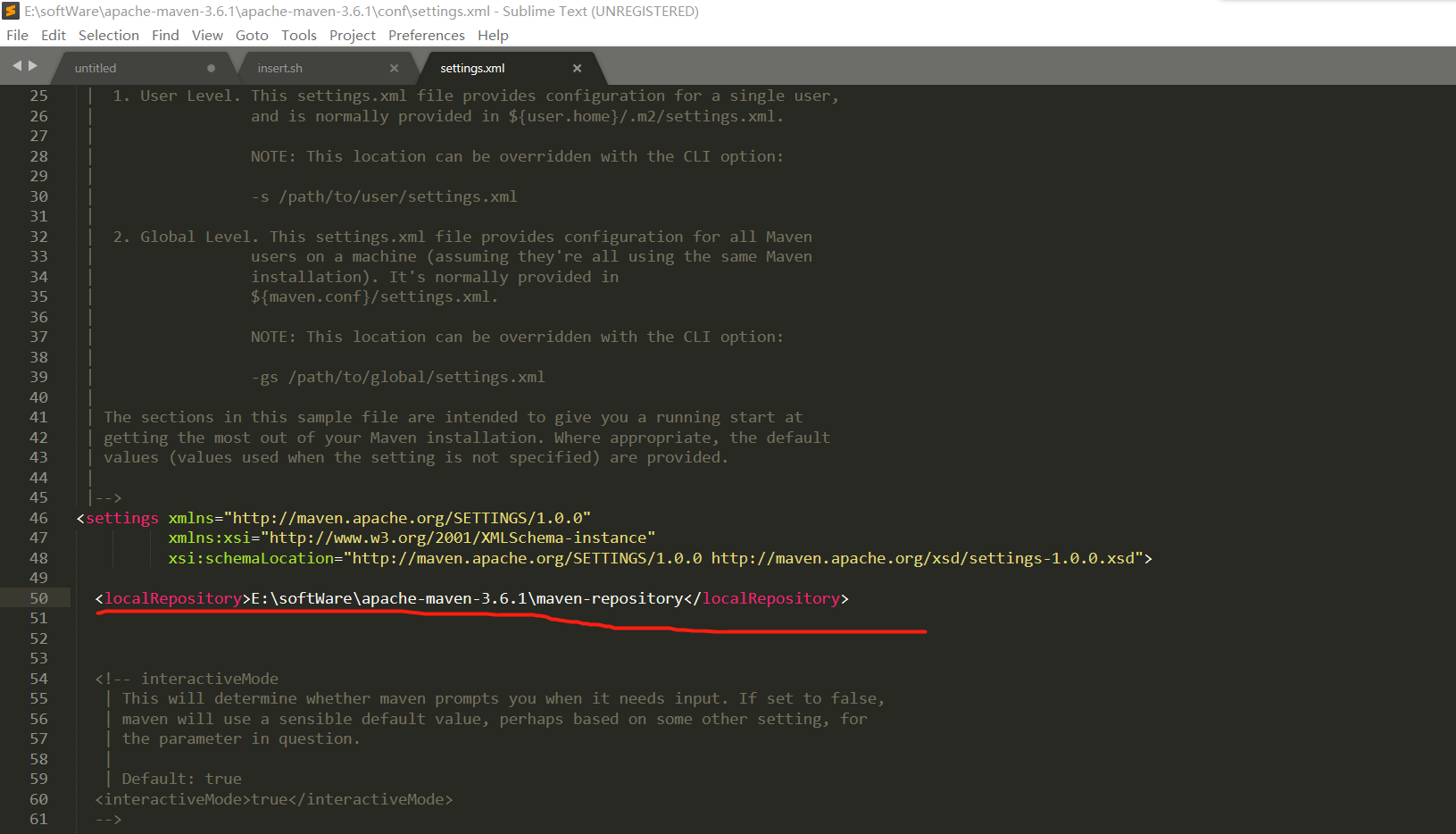1456x834 pixels.
Task: Open the Edit menu
Action: point(53,35)
